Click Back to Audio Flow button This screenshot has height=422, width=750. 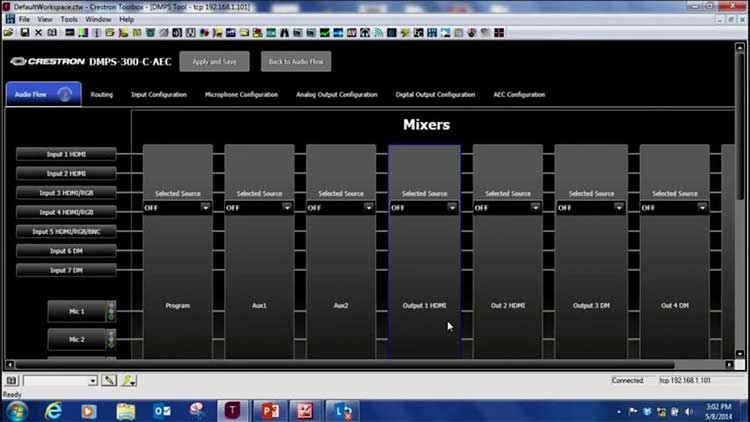click(x=296, y=61)
